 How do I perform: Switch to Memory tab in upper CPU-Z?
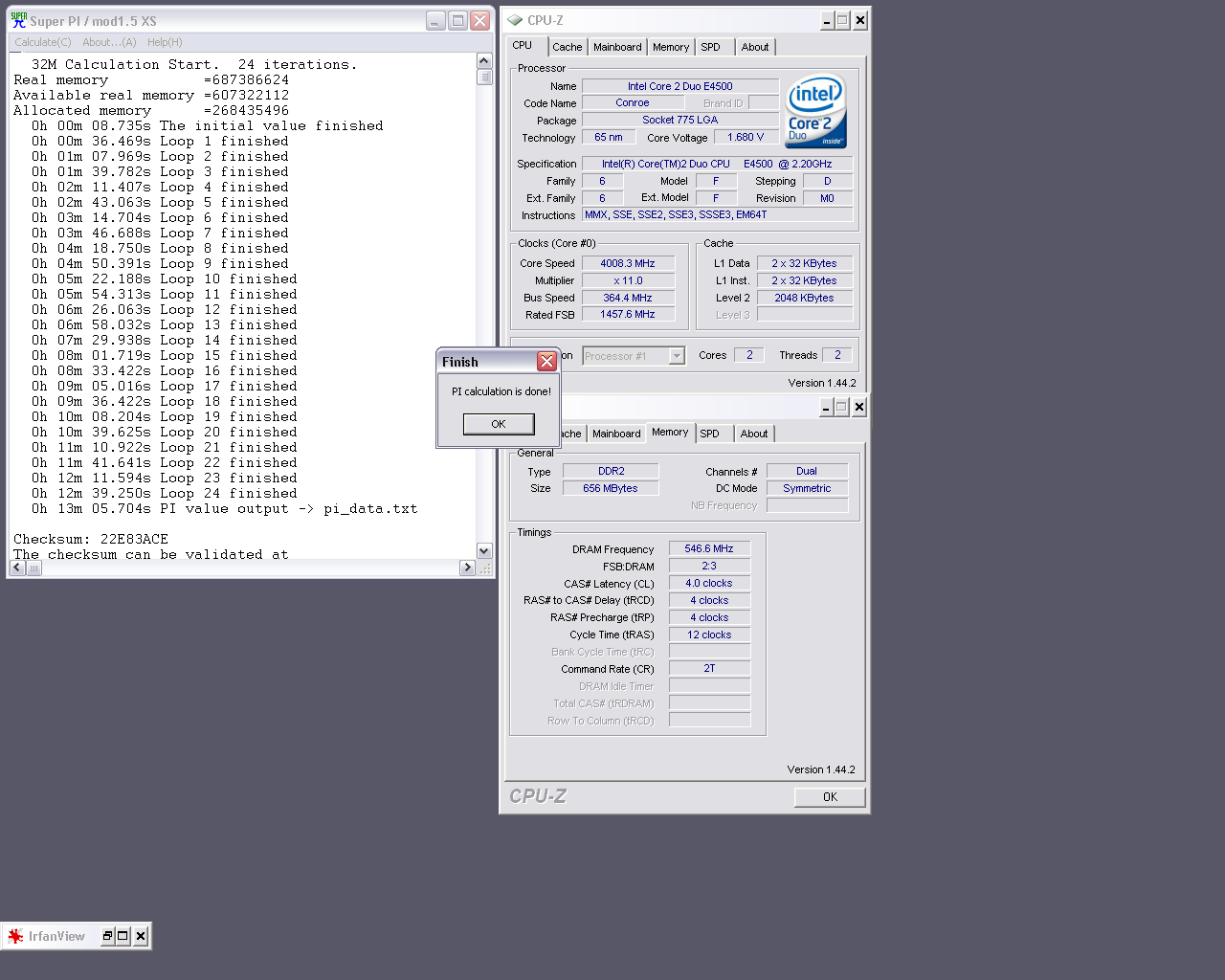(671, 47)
